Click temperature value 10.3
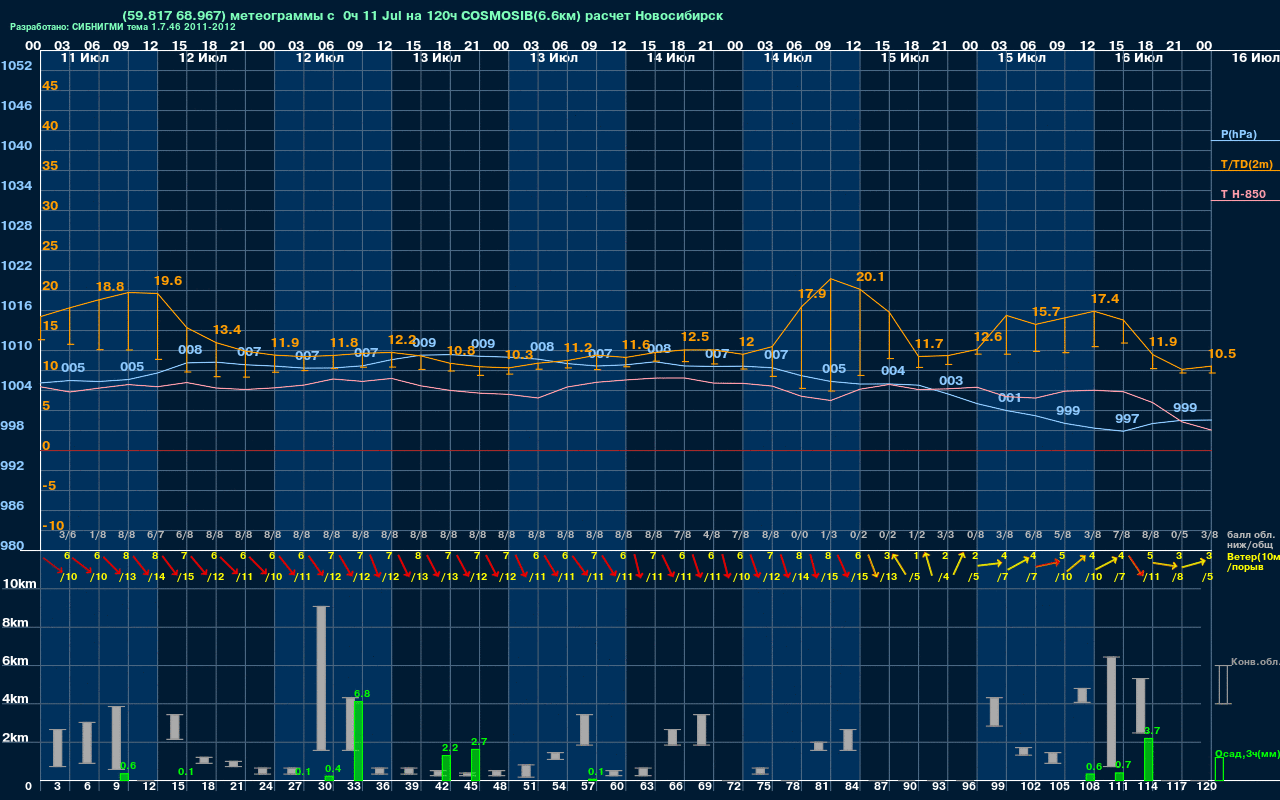Image resolution: width=1280 pixels, height=800 pixels. tap(519, 355)
